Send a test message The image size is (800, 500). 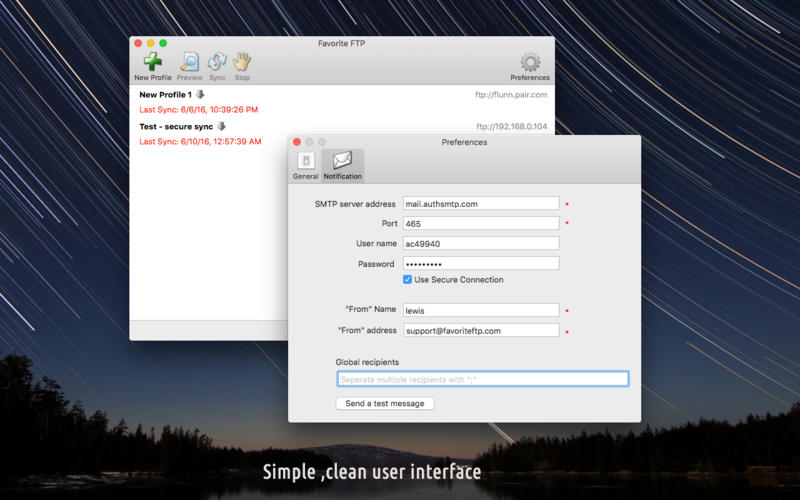[385, 403]
